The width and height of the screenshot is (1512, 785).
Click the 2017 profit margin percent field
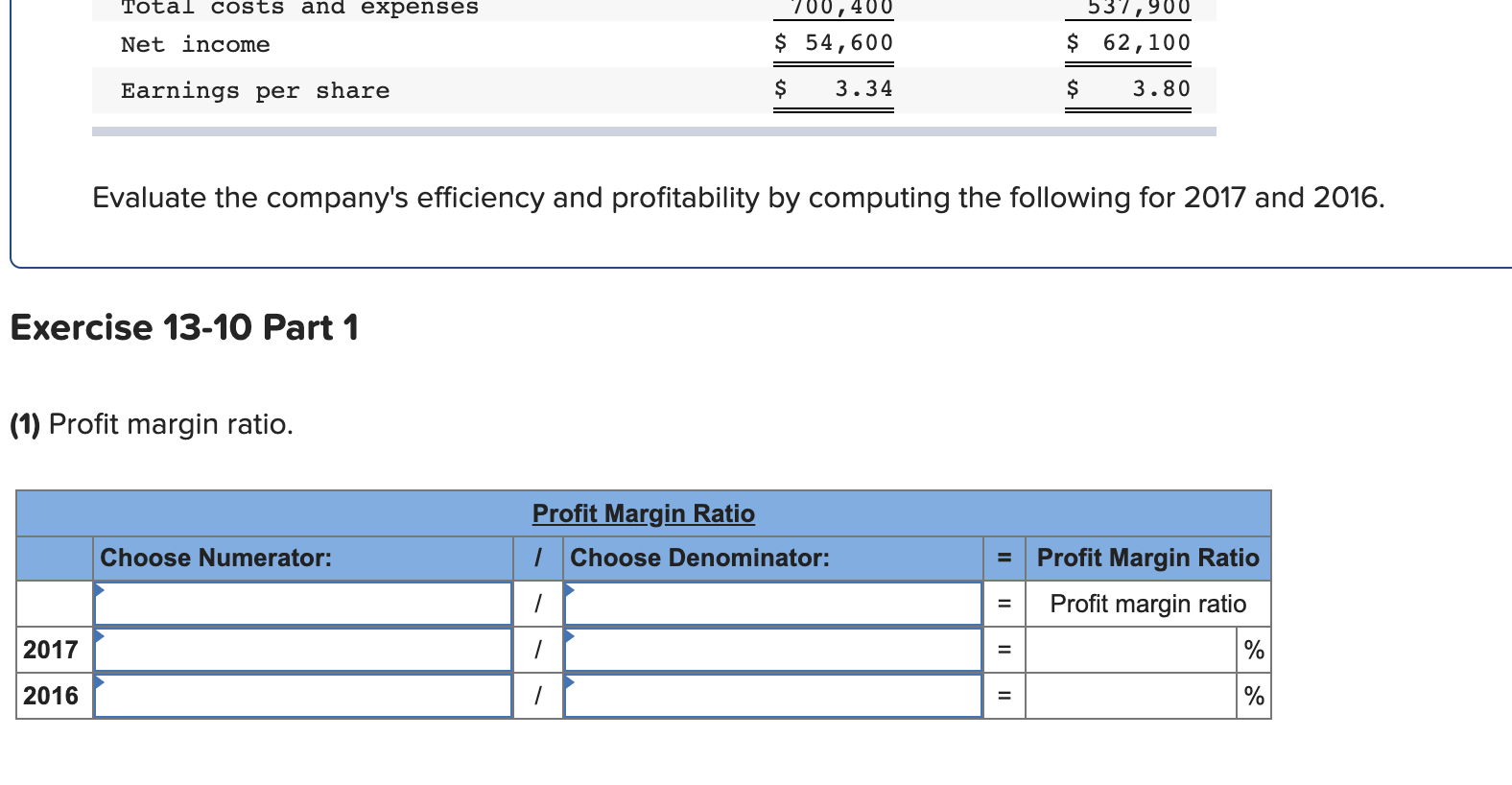point(1131,650)
